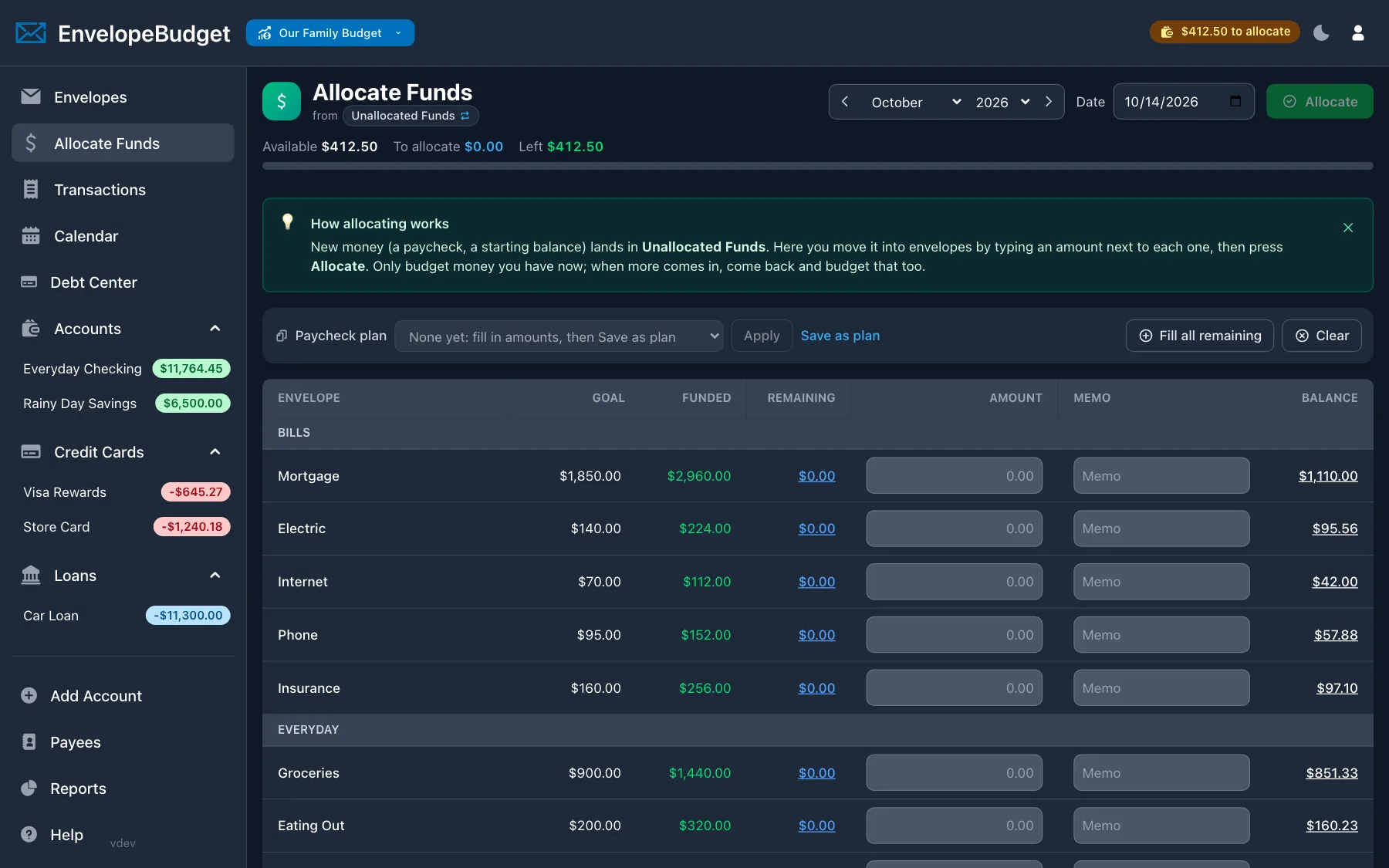Go to Transactions in sidebar
This screenshot has height=868, width=1389.
(x=123, y=189)
